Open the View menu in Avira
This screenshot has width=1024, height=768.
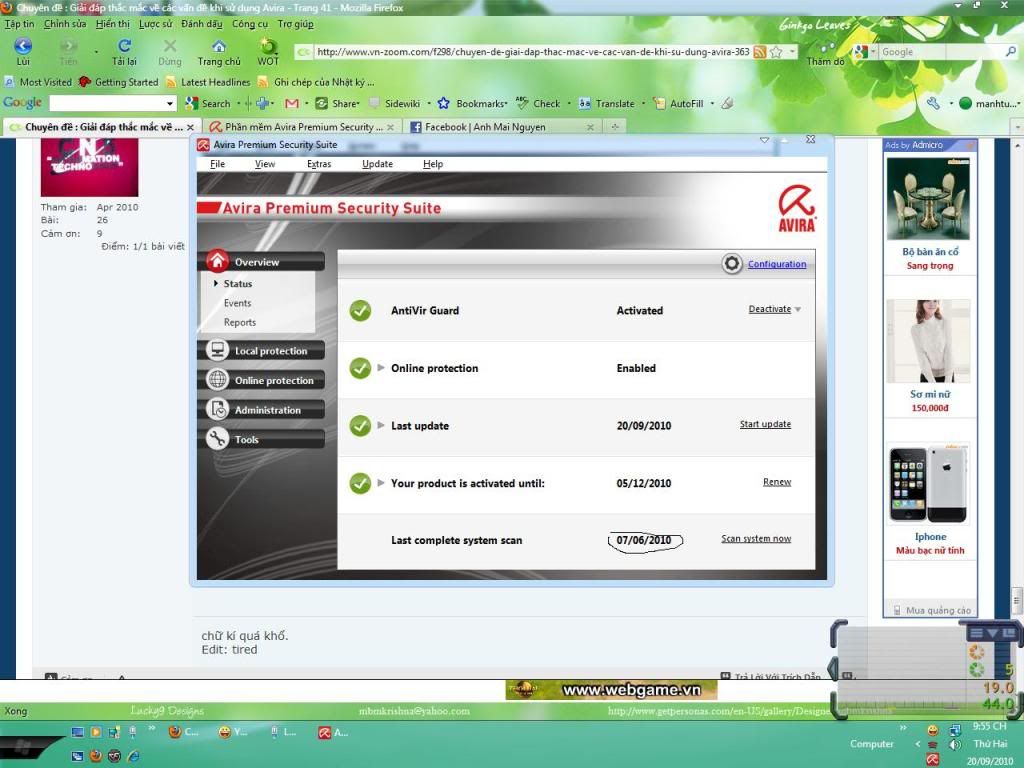point(264,164)
